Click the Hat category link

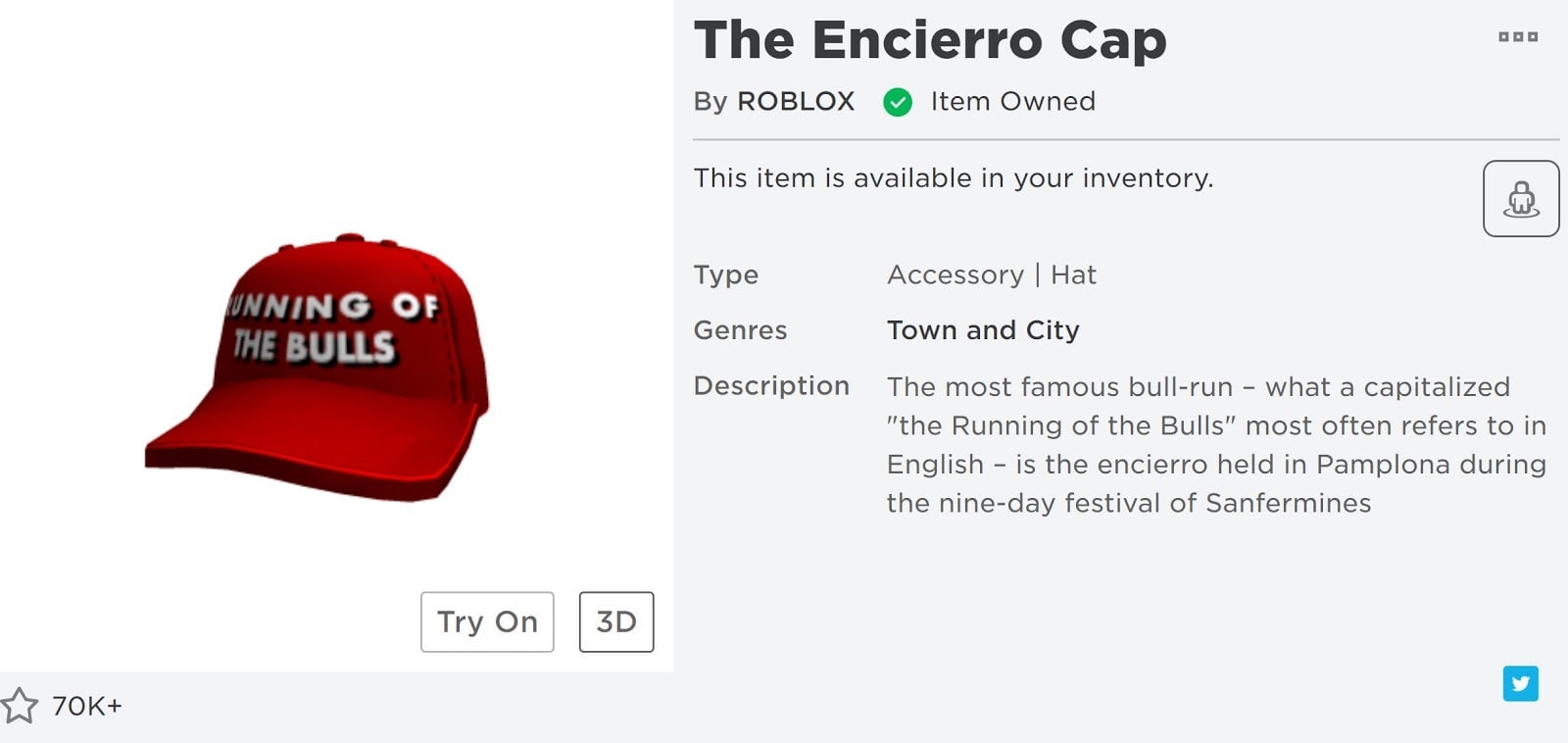1074,275
